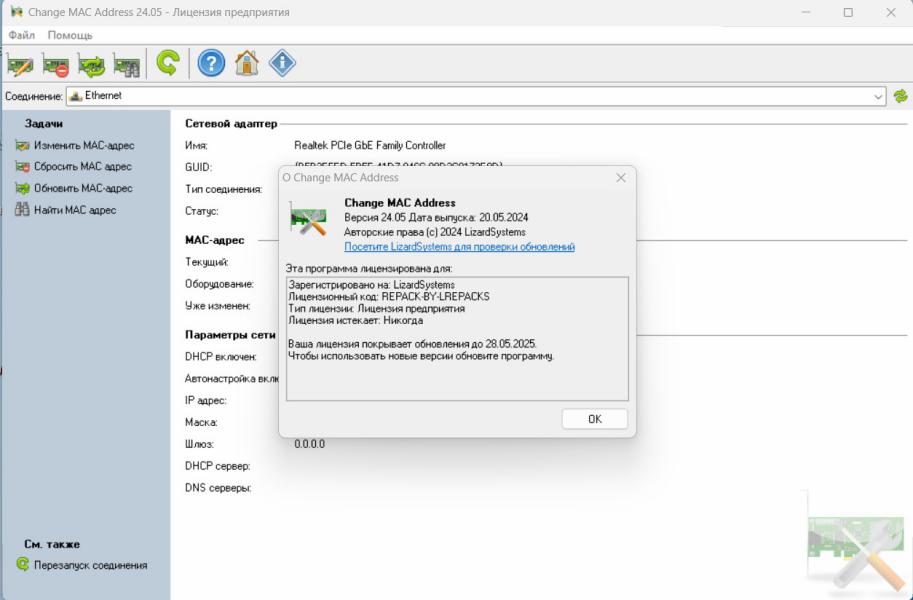Click the Зарегистрировано на: LizardSystems line
Image resolution: width=913 pixels, height=600 pixels.
click(x=371, y=285)
